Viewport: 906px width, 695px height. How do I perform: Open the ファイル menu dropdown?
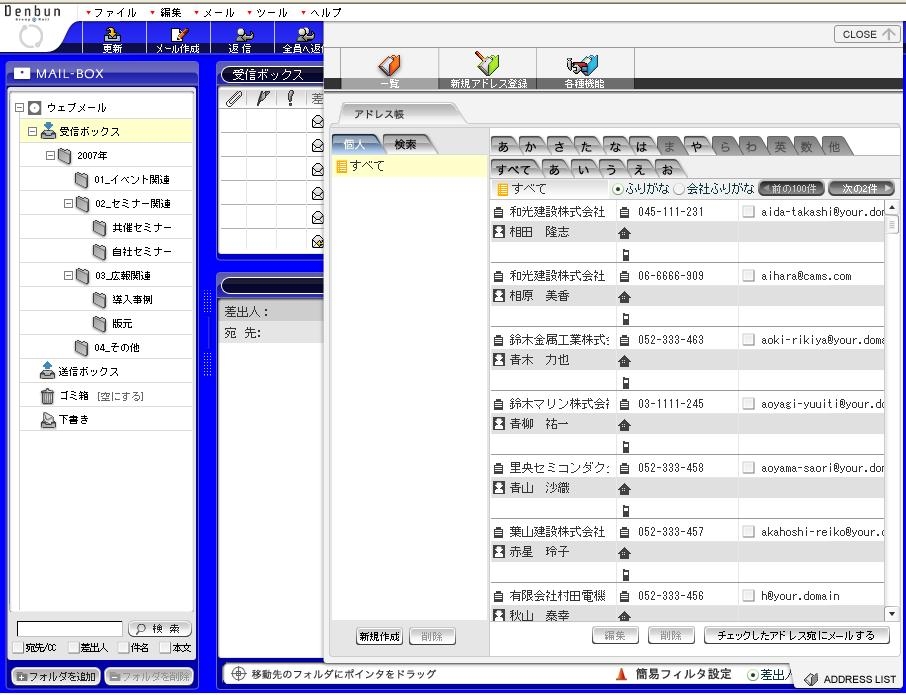111,12
